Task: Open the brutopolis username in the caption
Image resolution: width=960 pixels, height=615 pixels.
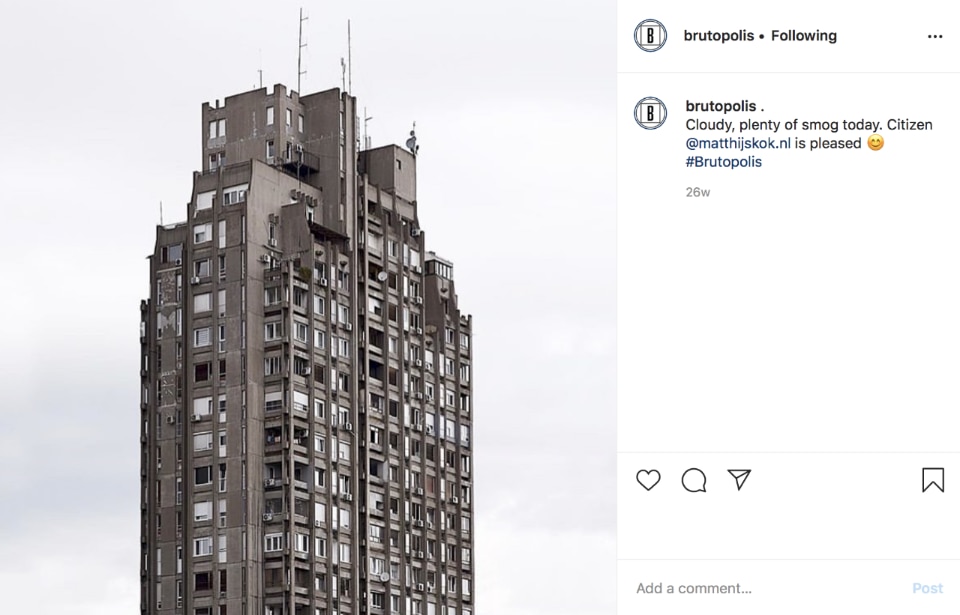Action: tap(721, 106)
